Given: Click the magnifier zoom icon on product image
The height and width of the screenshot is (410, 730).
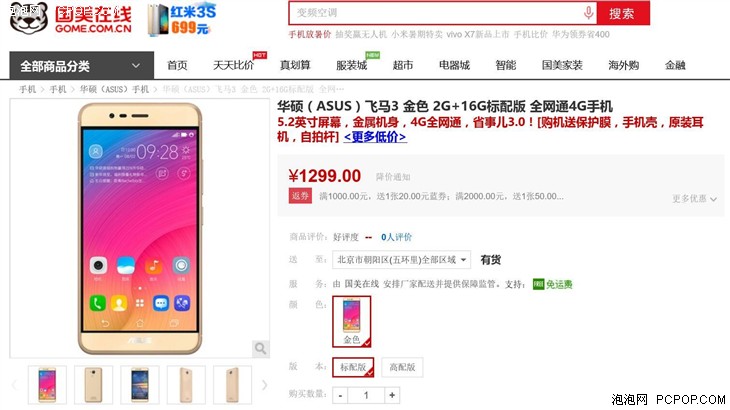Looking at the screenshot, I should [x=260, y=348].
